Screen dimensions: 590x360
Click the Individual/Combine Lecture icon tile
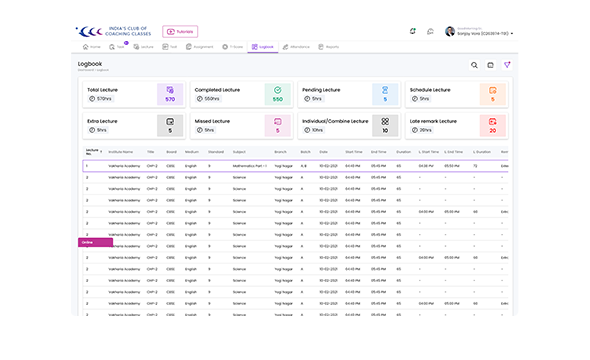coord(385,126)
